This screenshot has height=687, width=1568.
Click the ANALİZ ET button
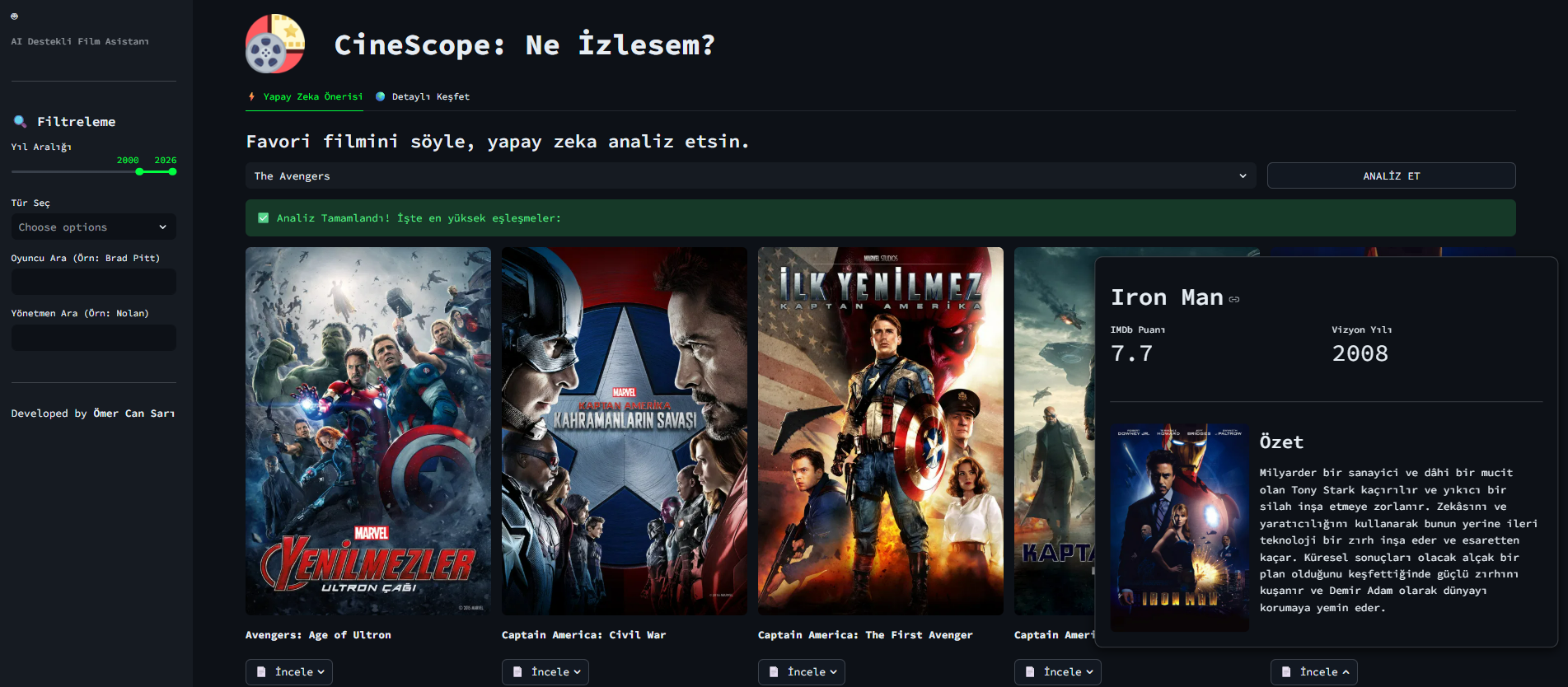click(1392, 175)
